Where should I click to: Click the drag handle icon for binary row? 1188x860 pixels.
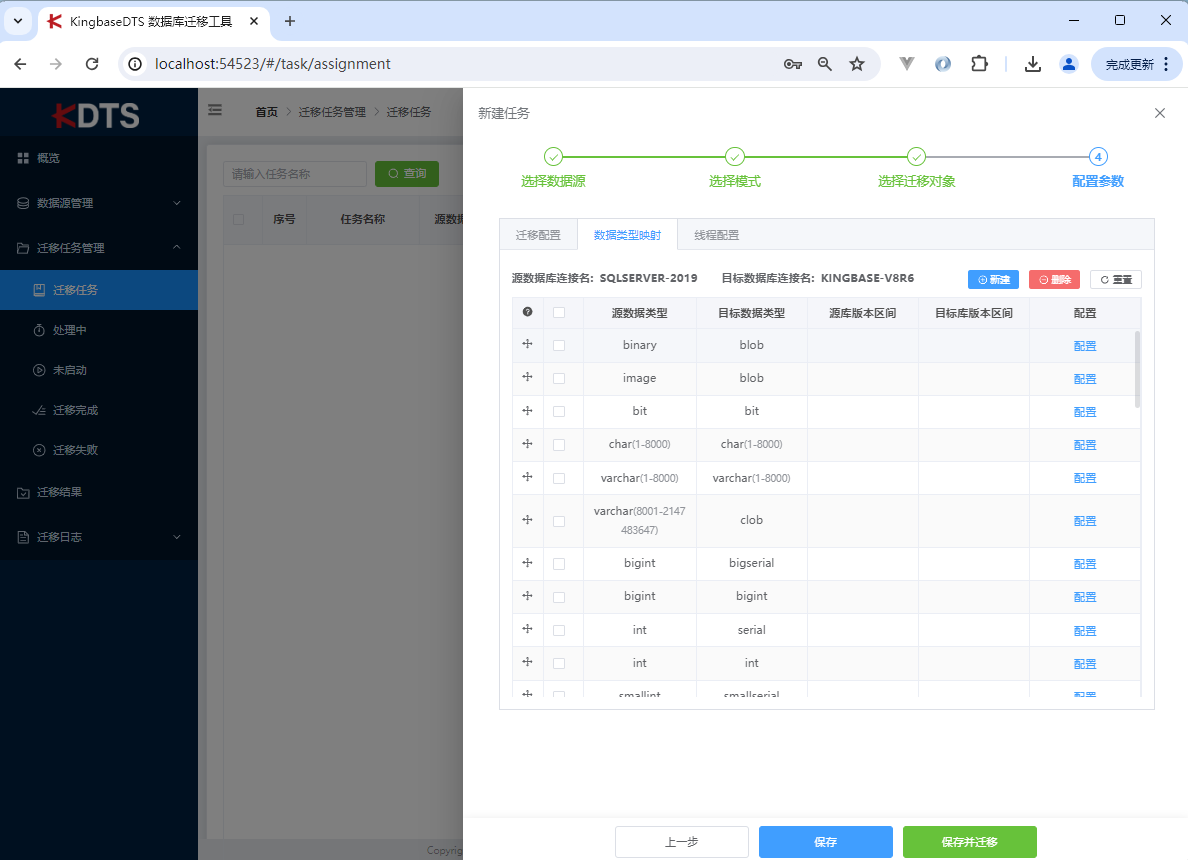527,344
